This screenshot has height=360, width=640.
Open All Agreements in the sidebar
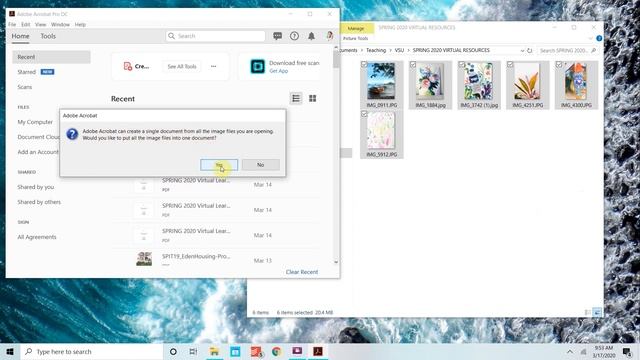(x=37, y=237)
